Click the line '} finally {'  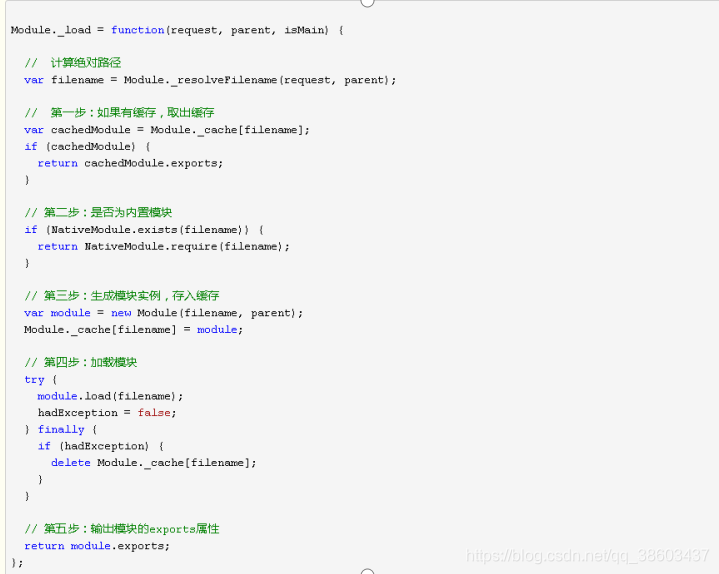point(61,430)
